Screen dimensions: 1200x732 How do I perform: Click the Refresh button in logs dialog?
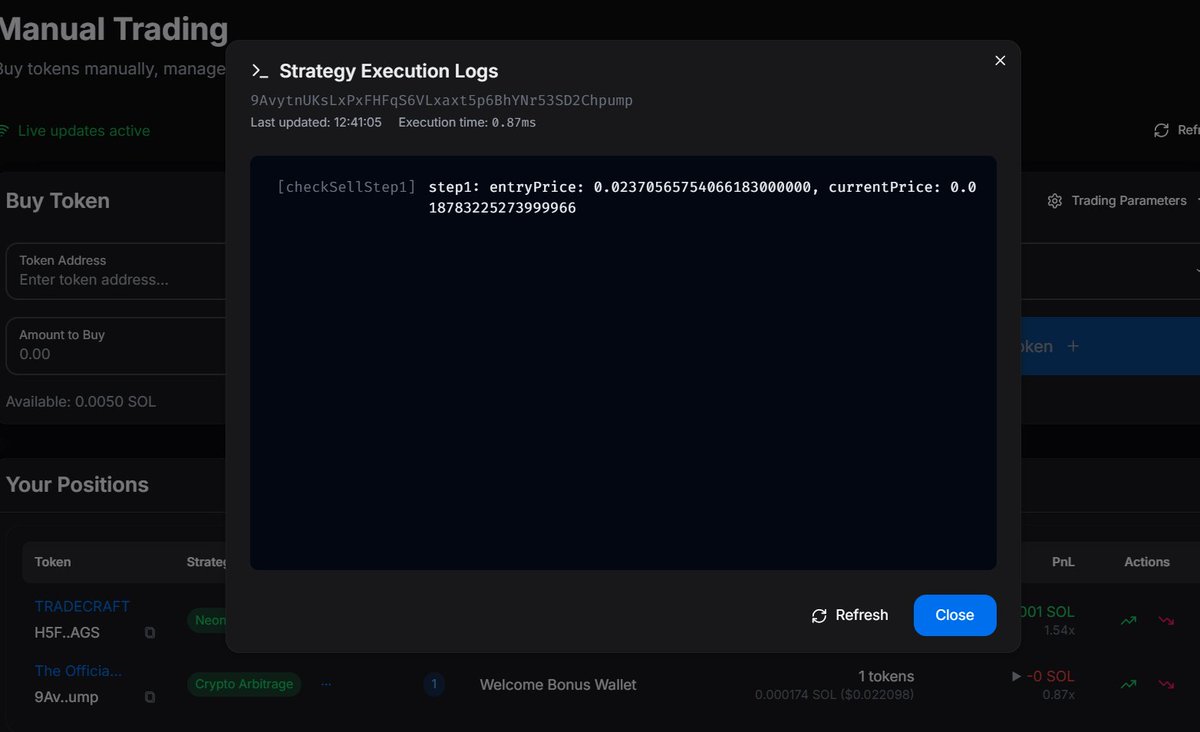pyautogui.click(x=850, y=615)
